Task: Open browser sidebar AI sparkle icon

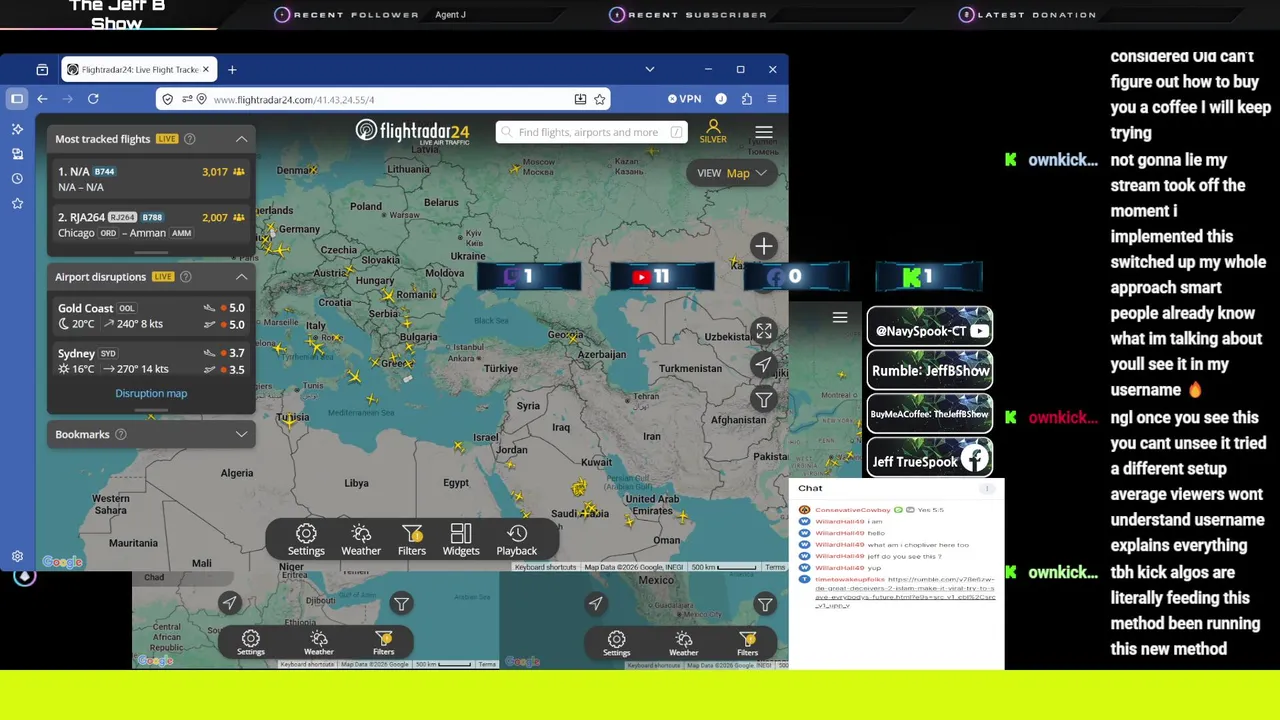Action: click(x=17, y=129)
